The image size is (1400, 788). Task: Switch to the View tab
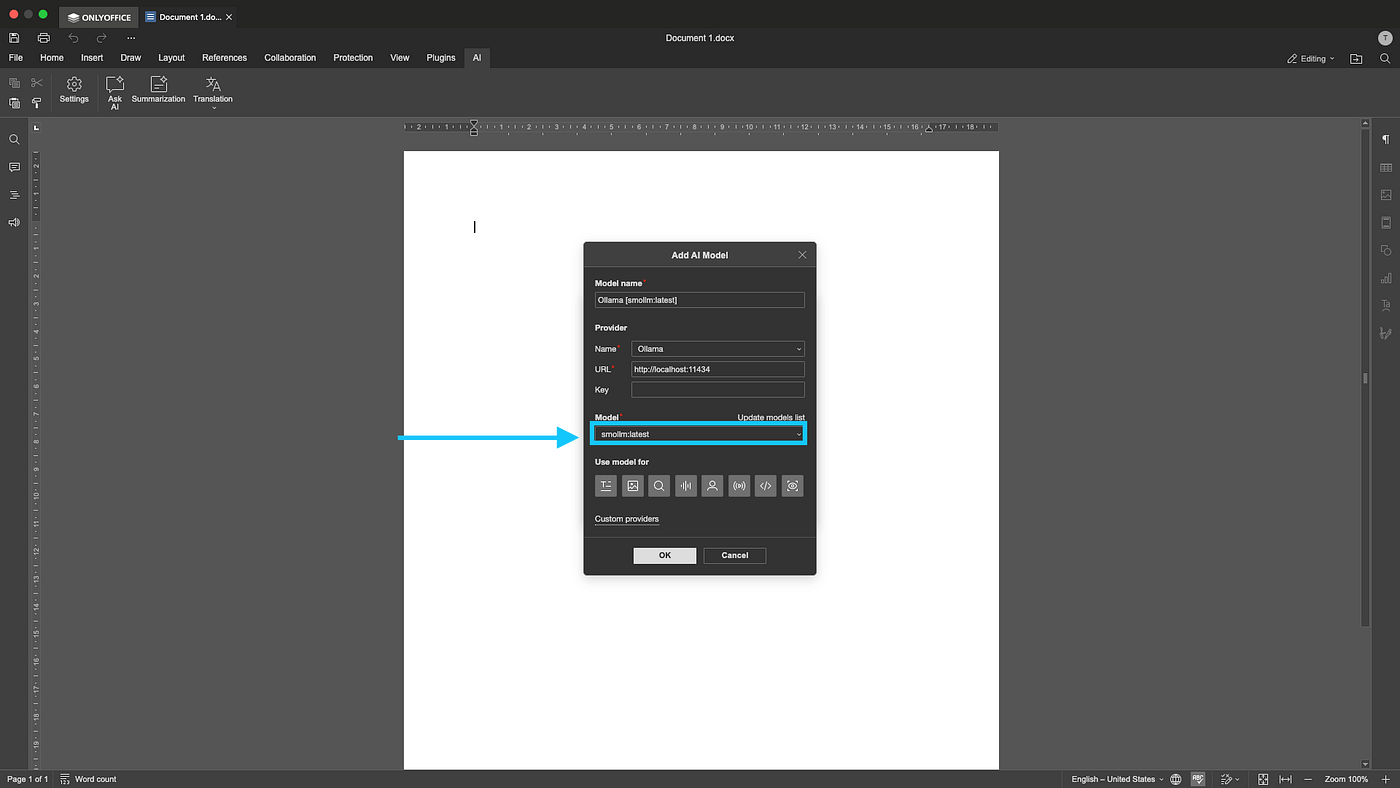click(400, 58)
